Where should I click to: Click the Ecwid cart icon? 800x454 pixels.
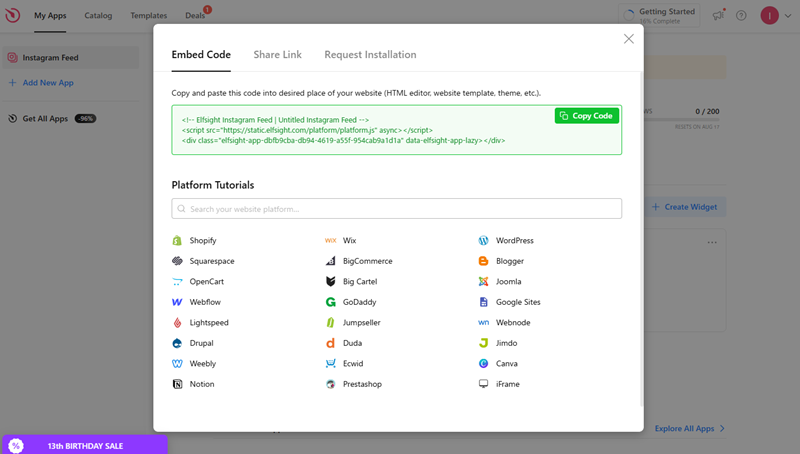[331, 364]
